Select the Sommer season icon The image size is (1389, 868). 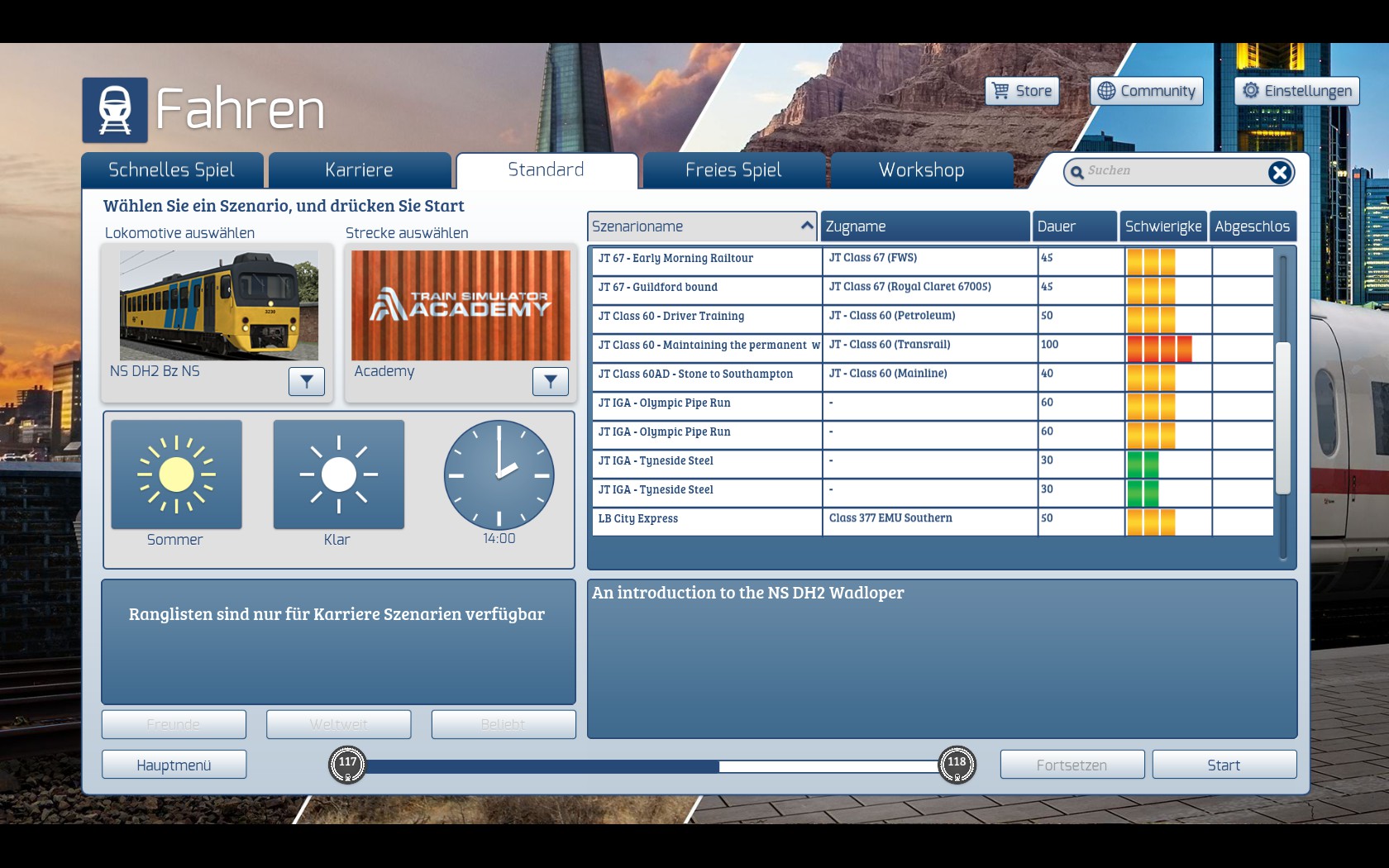(x=176, y=475)
